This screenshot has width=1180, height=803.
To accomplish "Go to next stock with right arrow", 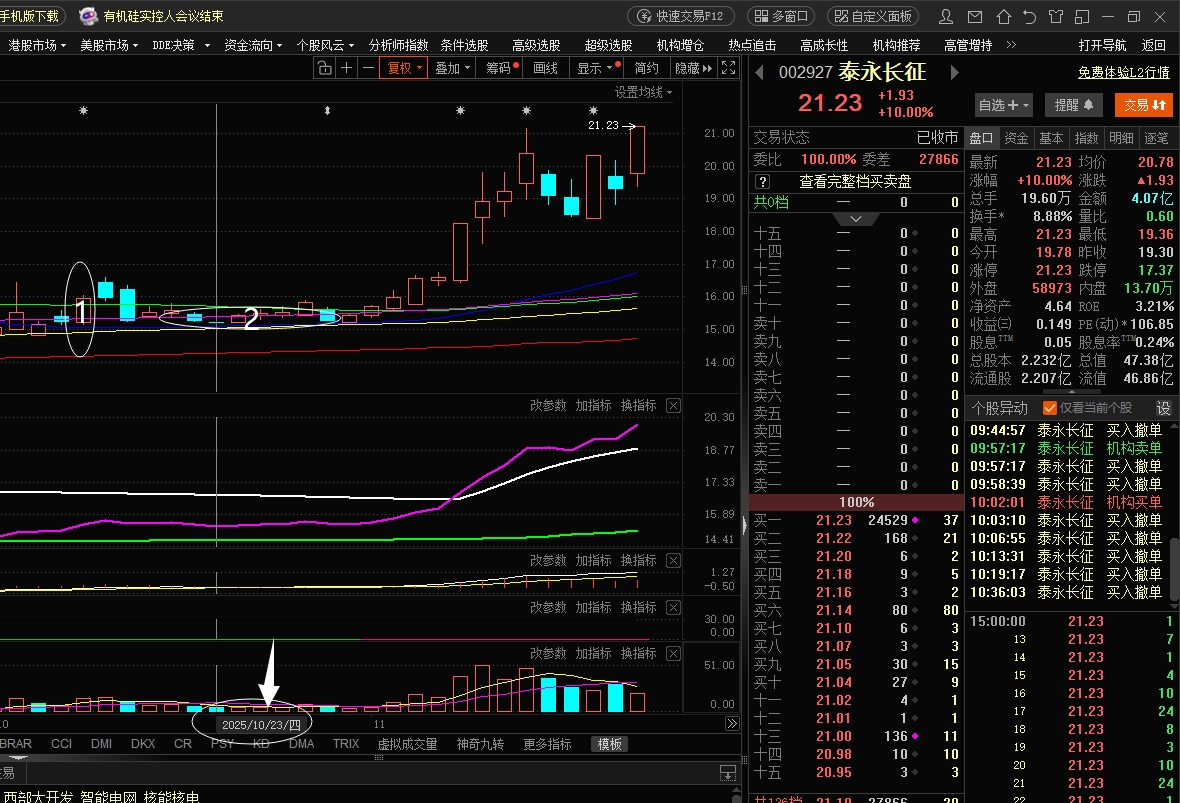I will (955, 72).
